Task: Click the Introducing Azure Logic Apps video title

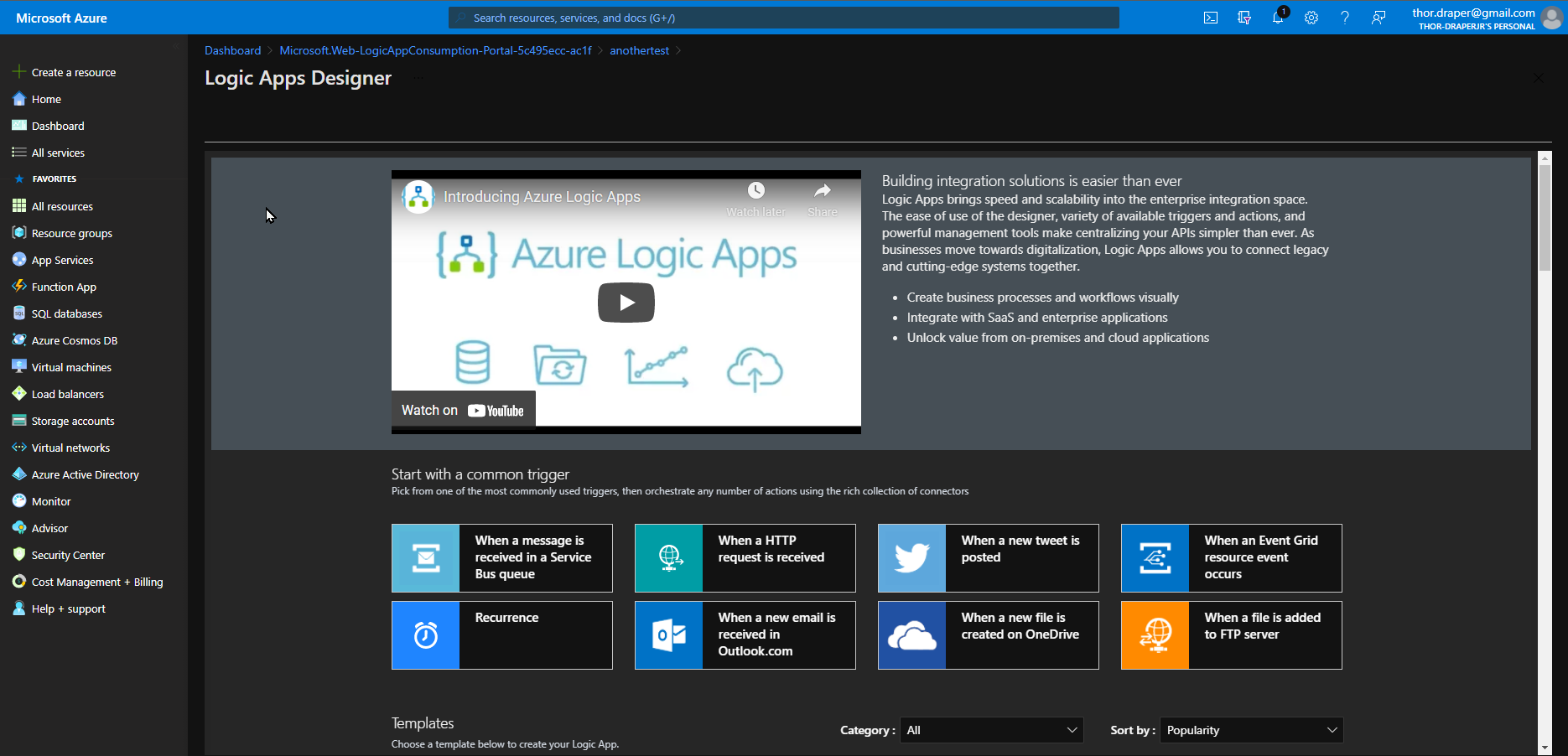Action: (542, 197)
